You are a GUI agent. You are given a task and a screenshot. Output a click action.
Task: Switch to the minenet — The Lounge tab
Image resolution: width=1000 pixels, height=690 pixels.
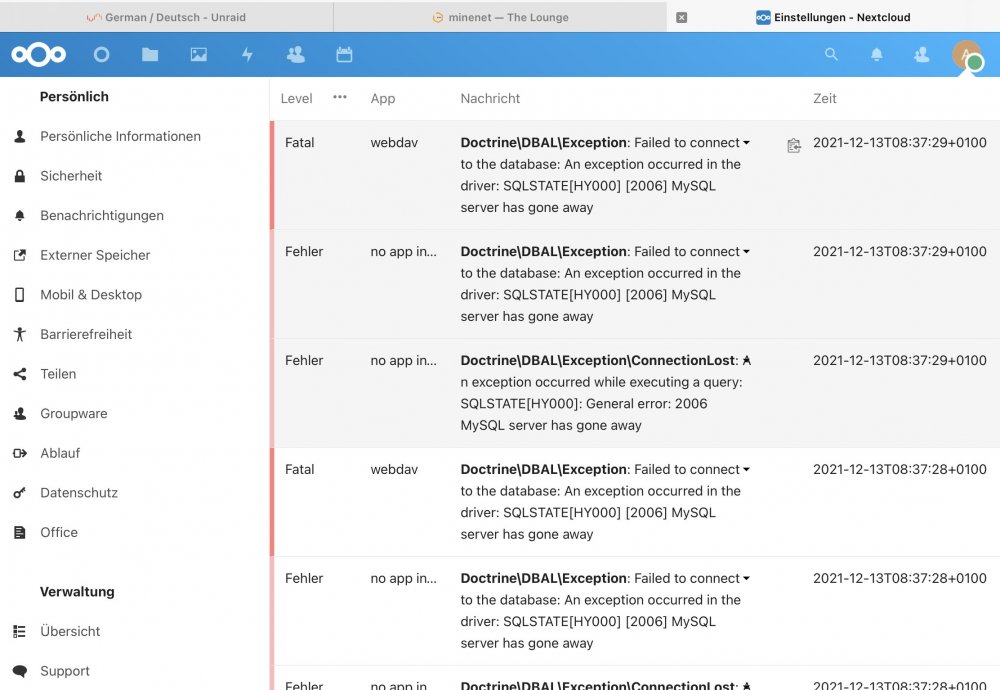(x=500, y=17)
